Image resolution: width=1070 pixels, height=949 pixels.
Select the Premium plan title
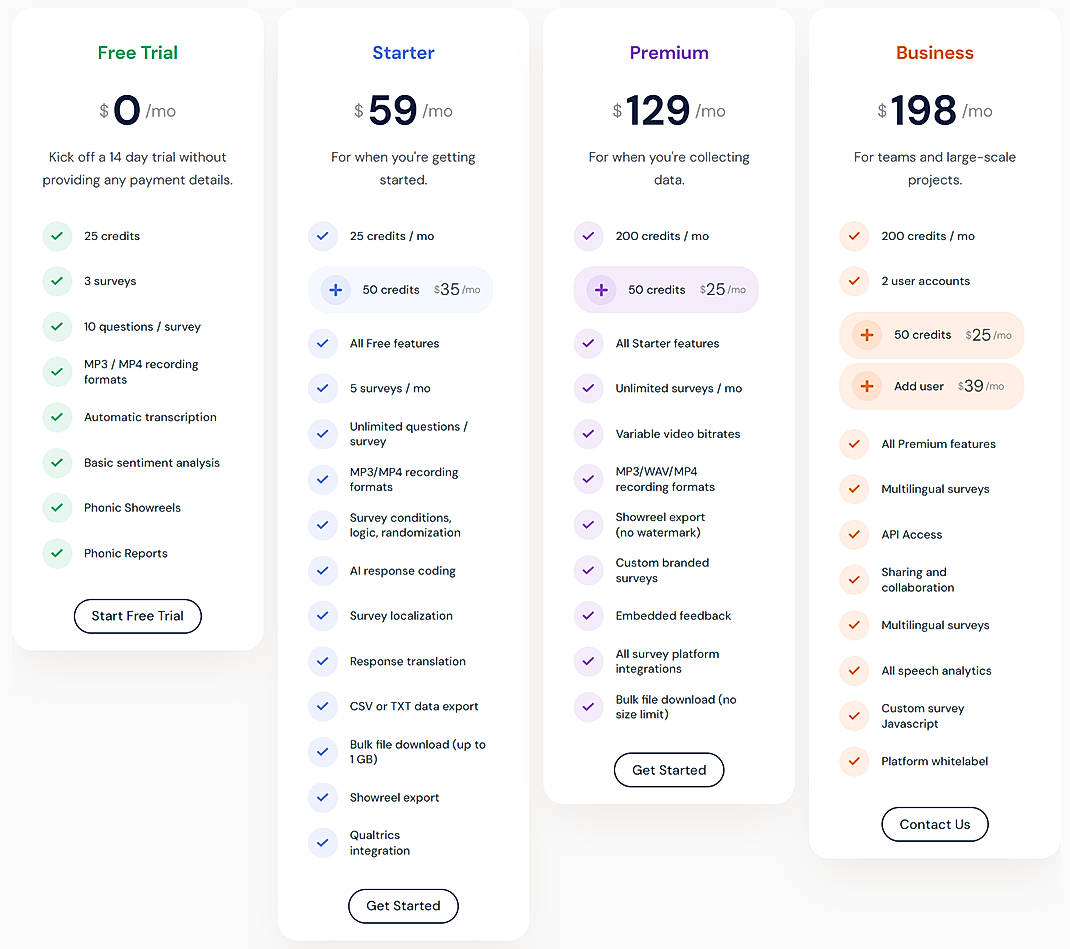click(669, 52)
